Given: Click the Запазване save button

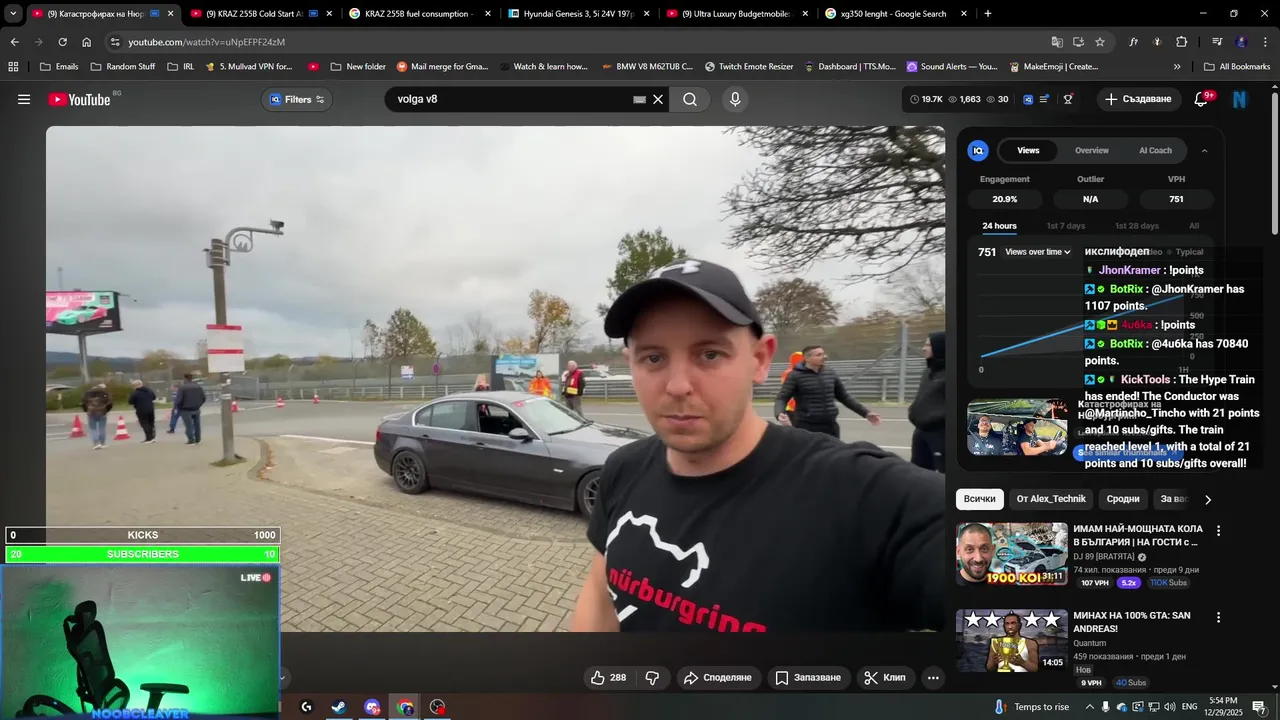Looking at the screenshot, I should 808,677.
